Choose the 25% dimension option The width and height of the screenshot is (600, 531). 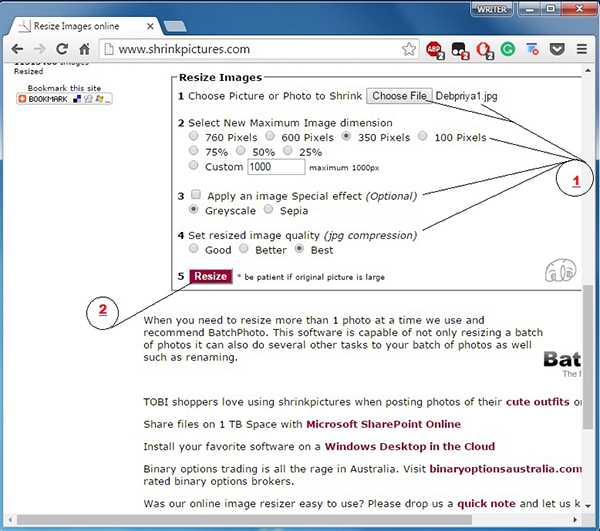[288, 151]
